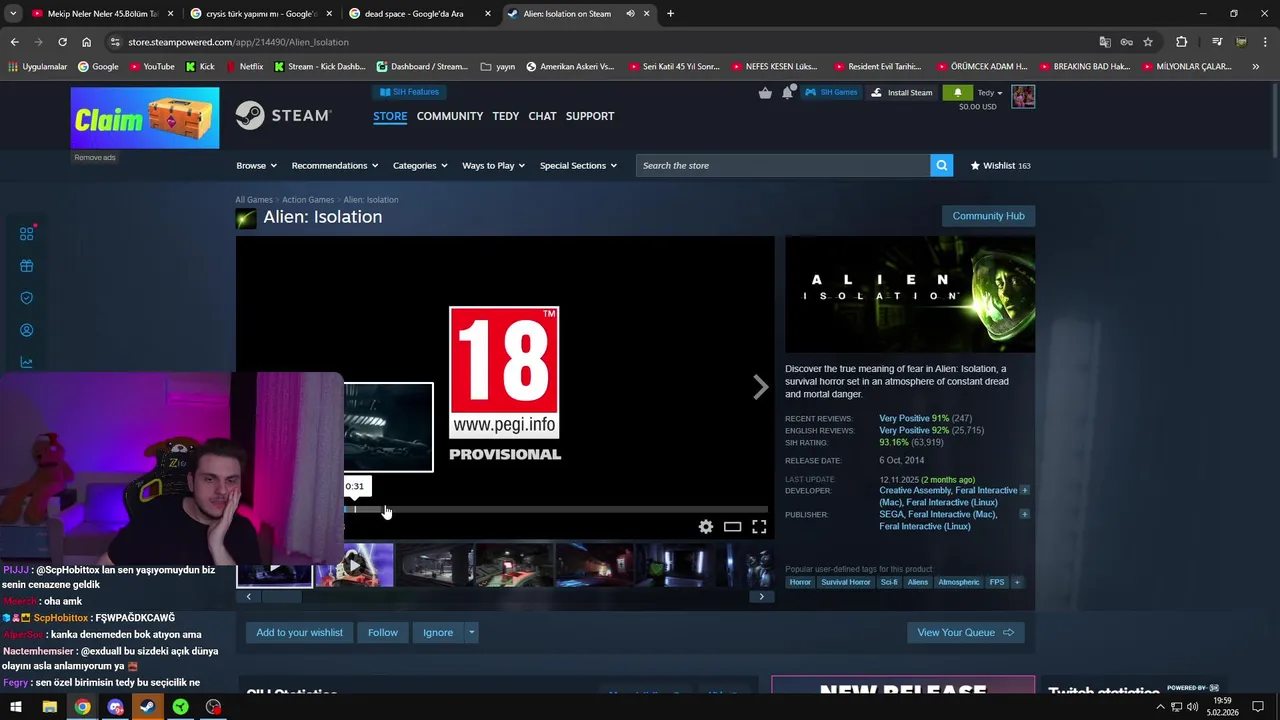1280x720 pixels.
Task: Expand the Categories menu
Action: tap(420, 165)
